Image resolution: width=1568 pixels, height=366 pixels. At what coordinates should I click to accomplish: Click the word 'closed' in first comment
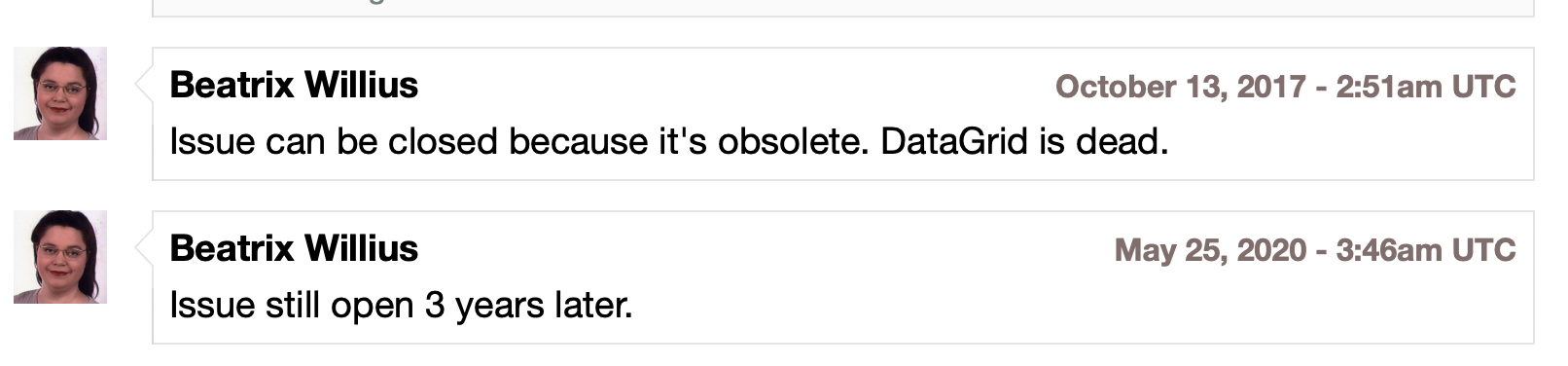[x=443, y=142]
